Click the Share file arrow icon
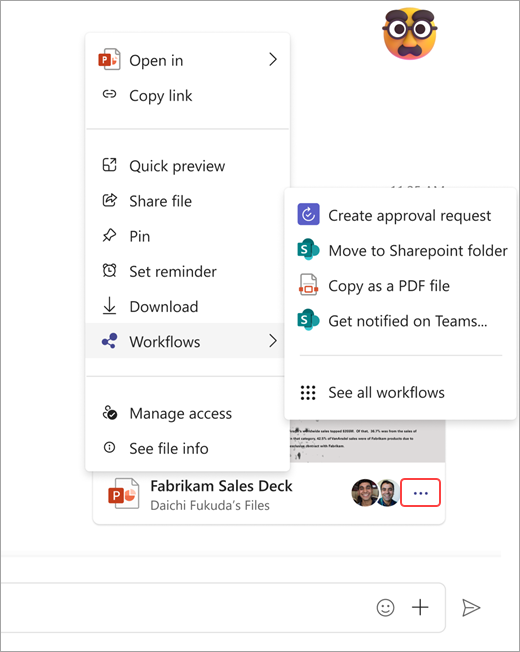The height and width of the screenshot is (652, 520). pos(109,200)
